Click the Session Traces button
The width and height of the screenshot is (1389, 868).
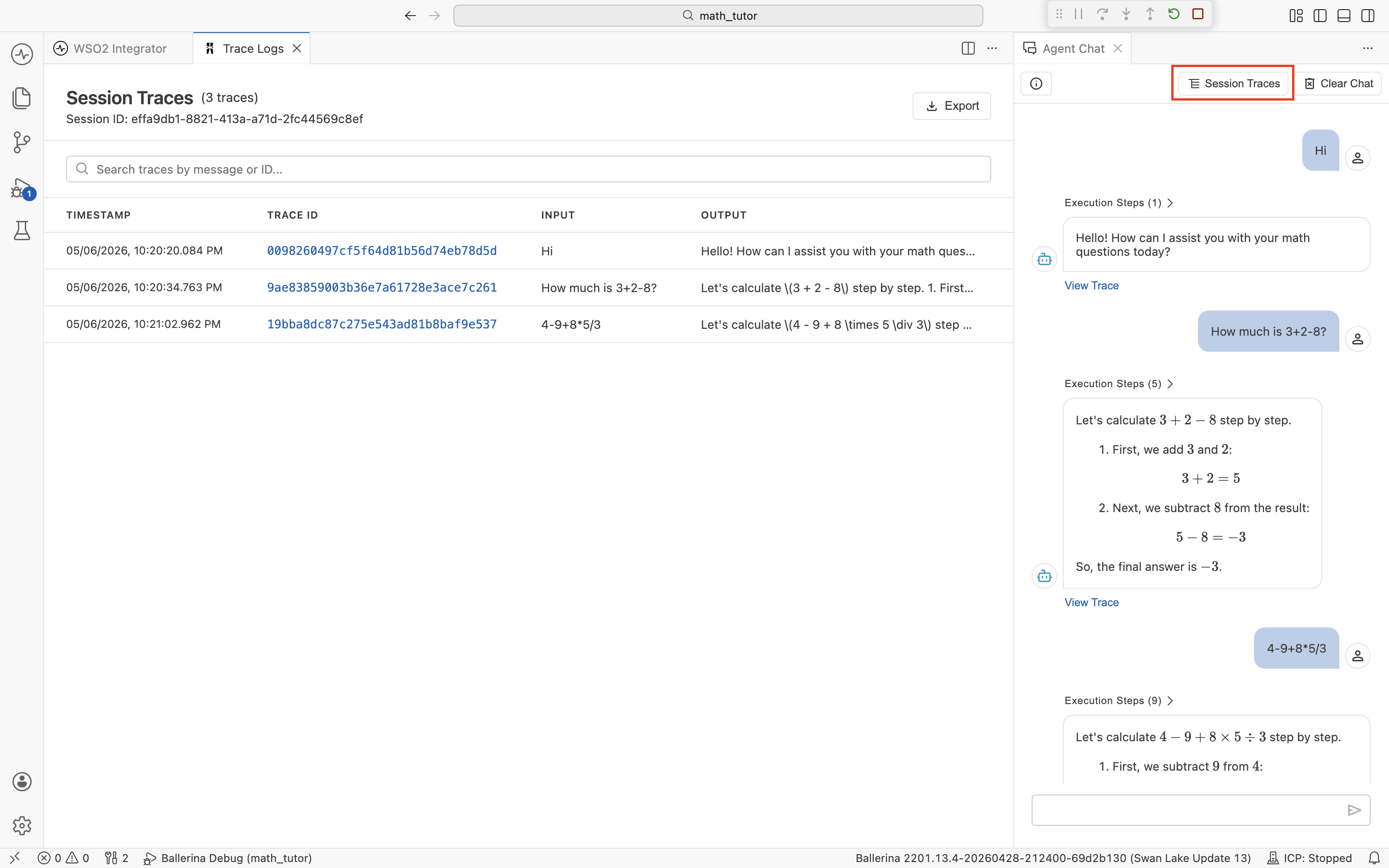(1233, 84)
